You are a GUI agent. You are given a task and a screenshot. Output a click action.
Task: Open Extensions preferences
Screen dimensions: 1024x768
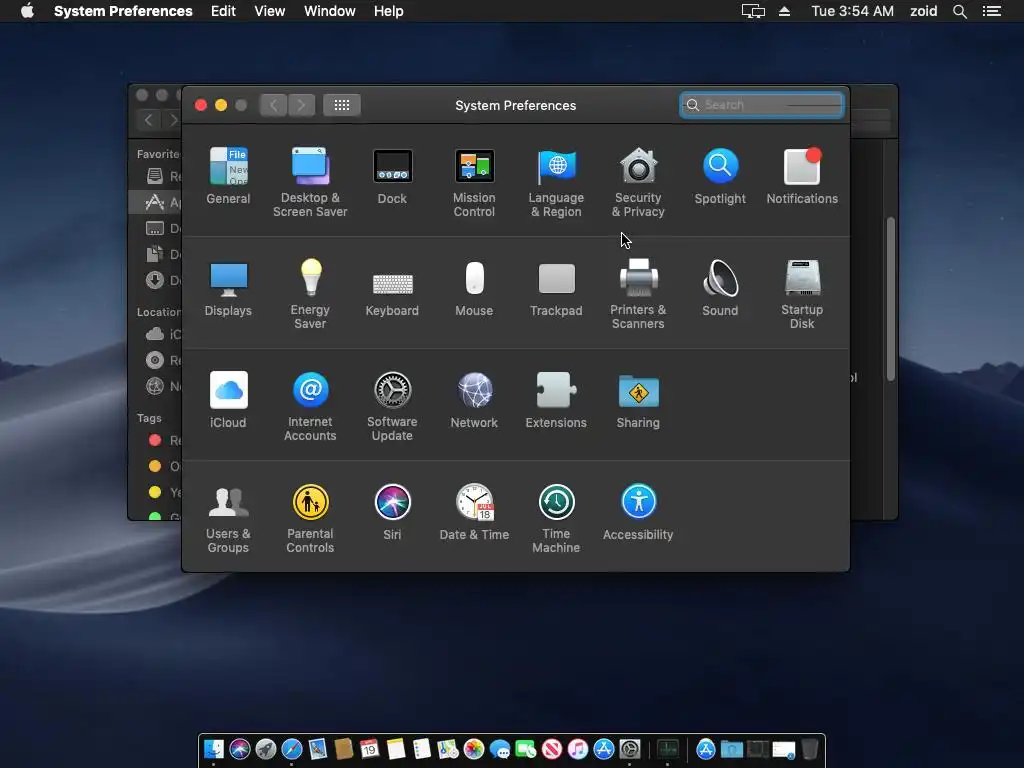coord(556,400)
